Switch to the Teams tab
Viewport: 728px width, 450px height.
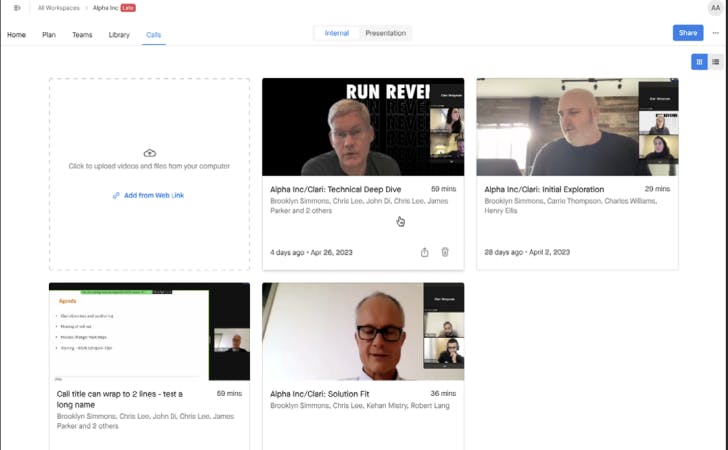82,35
